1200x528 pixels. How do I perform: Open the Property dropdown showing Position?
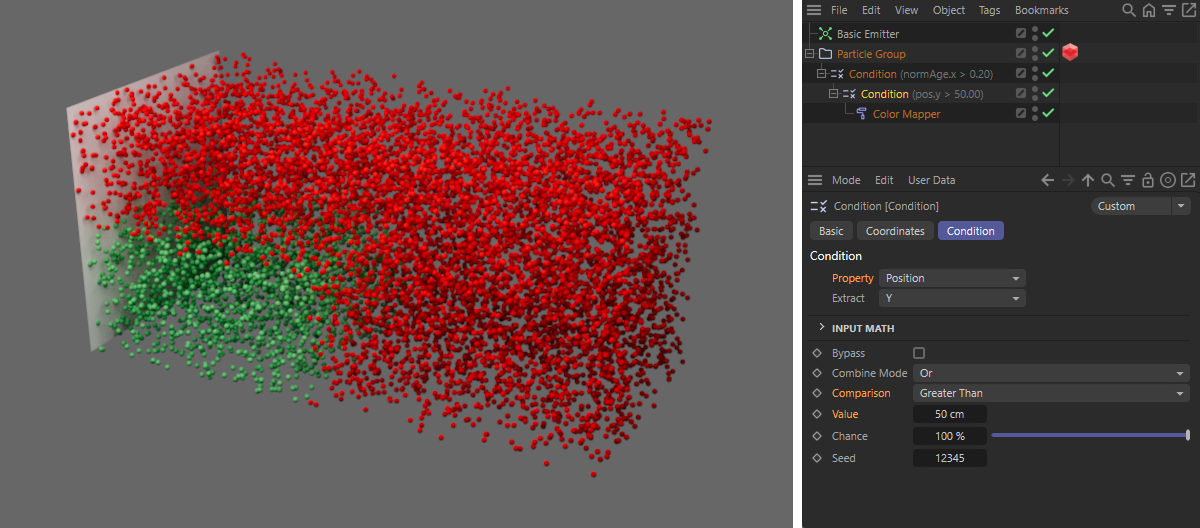pyautogui.click(x=952, y=278)
